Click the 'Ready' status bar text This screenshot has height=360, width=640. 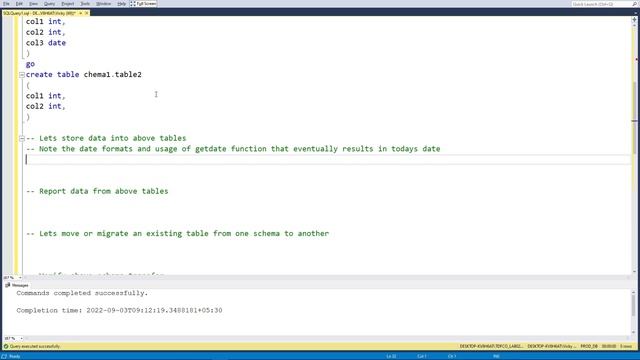tap(14, 356)
